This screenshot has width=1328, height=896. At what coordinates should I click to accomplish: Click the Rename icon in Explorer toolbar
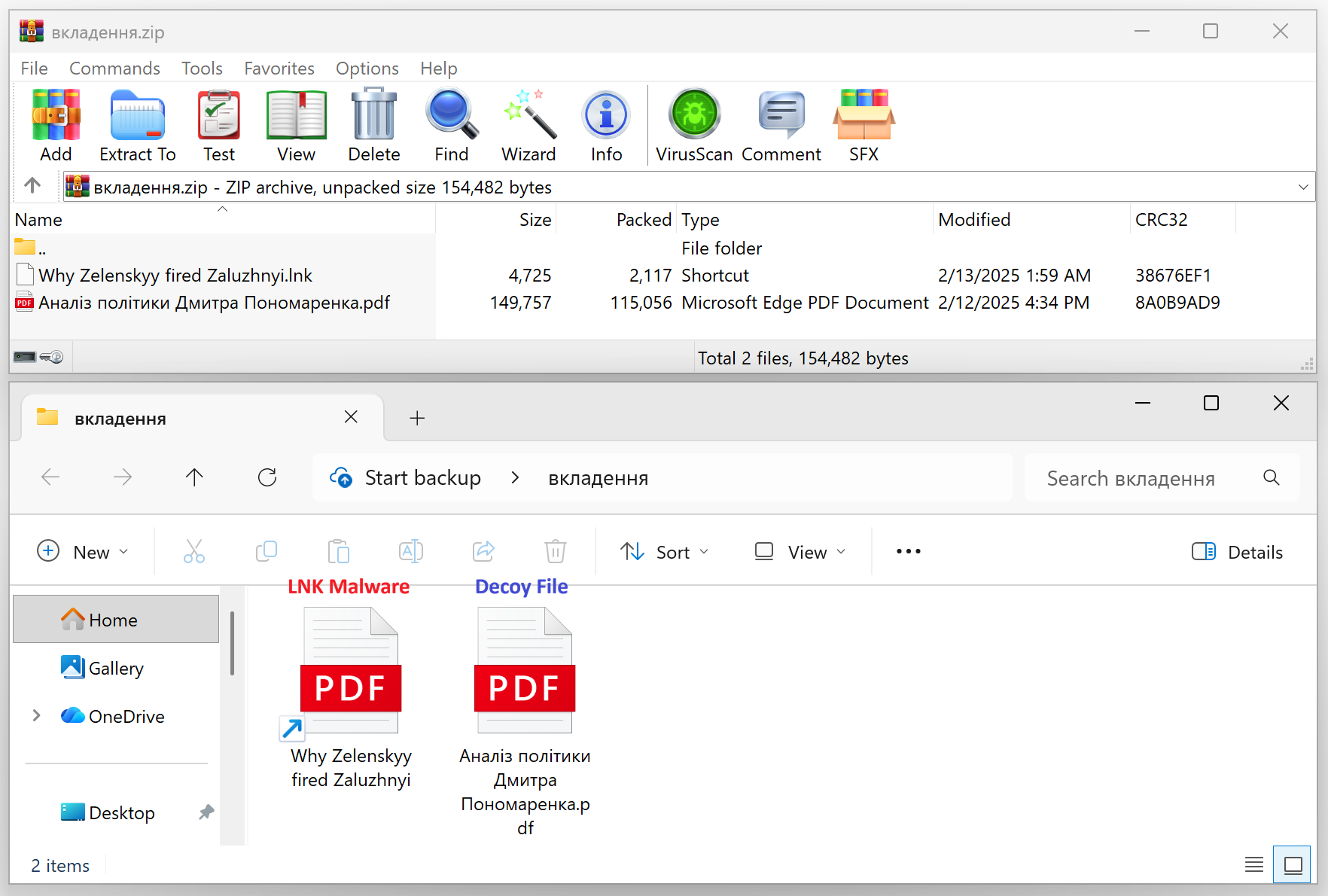[411, 552]
